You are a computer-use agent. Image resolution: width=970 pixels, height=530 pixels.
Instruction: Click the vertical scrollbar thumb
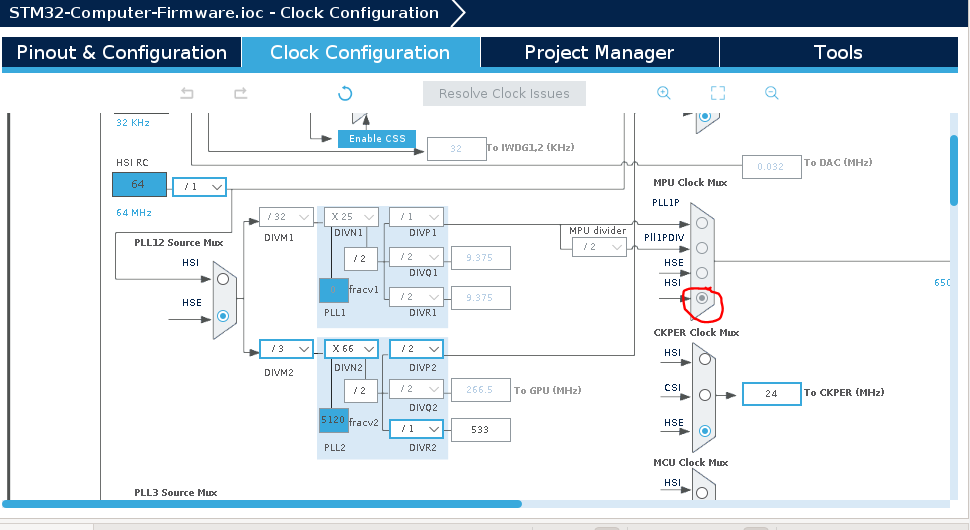click(x=954, y=170)
